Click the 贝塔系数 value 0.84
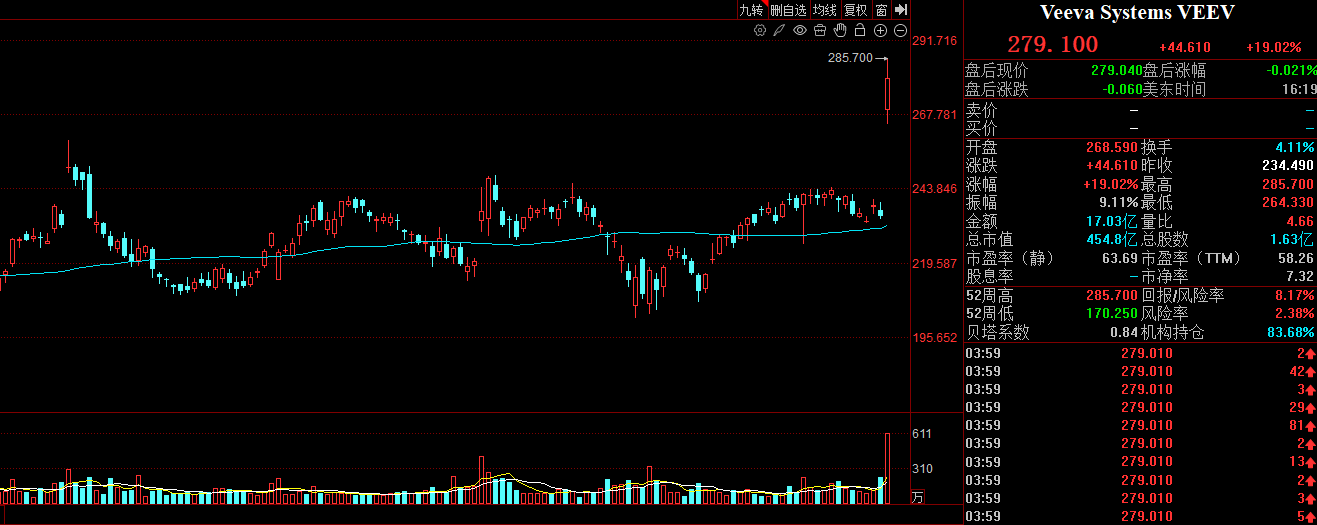 pyautogui.click(x=1124, y=332)
